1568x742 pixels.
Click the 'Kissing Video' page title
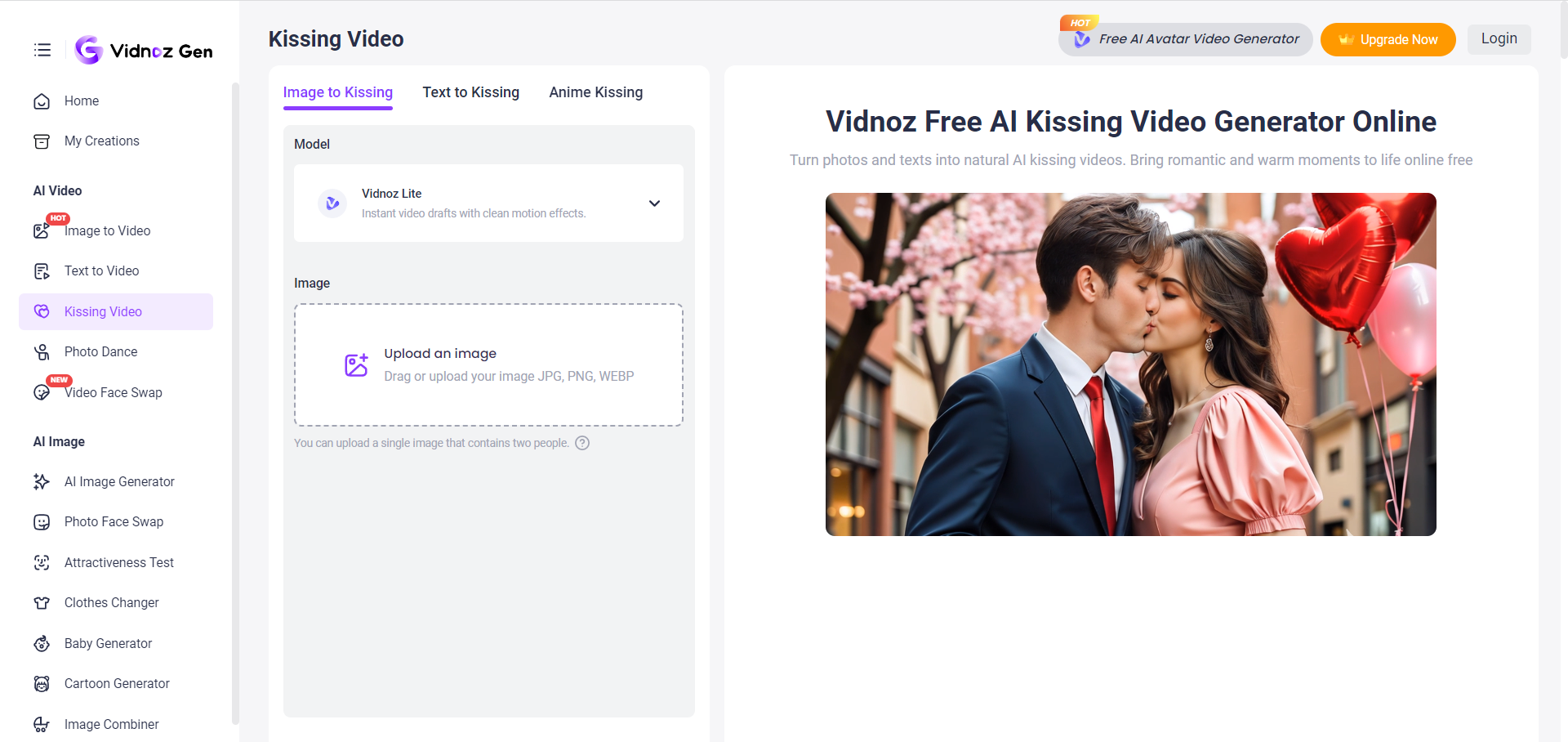coord(336,39)
